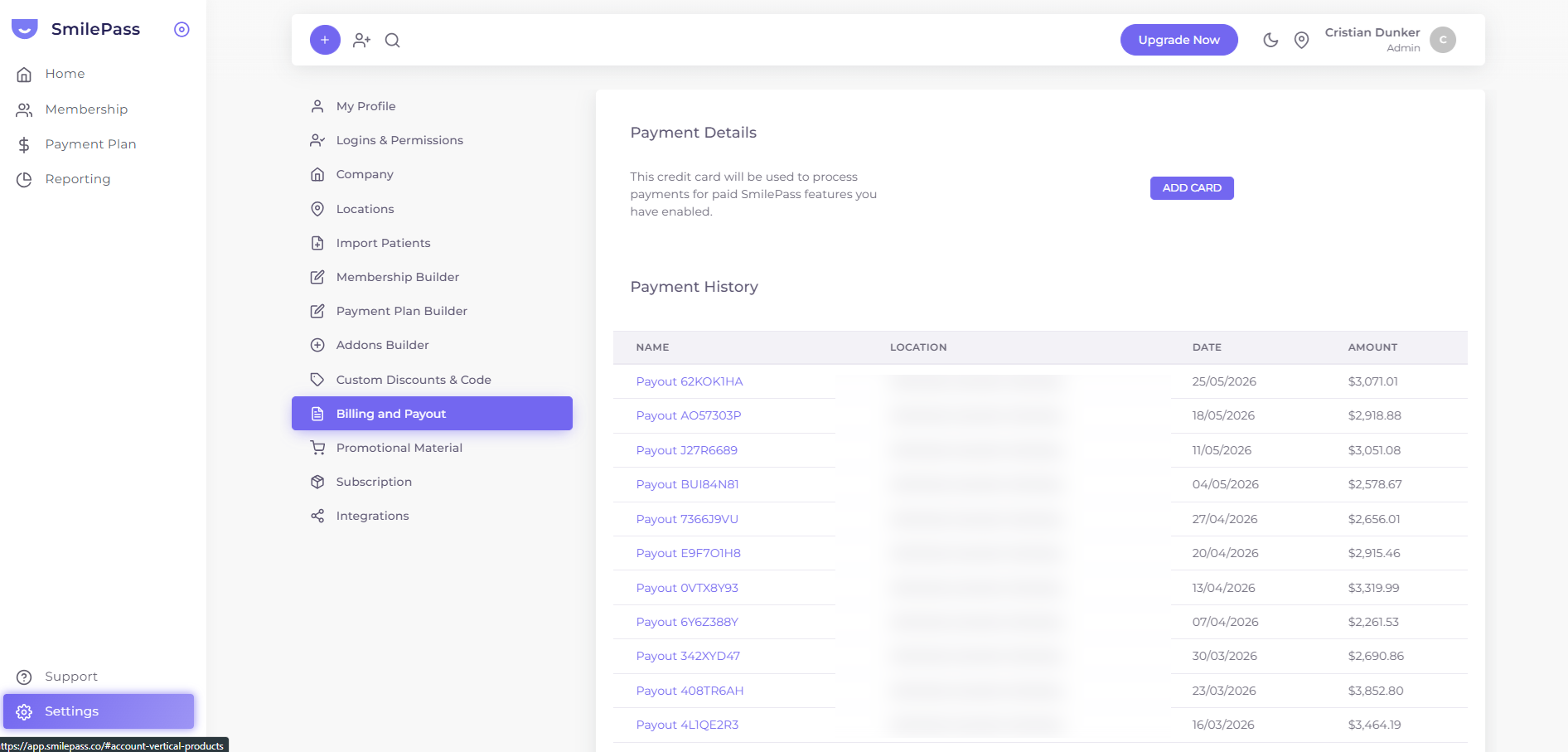This screenshot has width=1568, height=752.
Task: Click the Payment Plan dollar icon
Action: (x=24, y=145)
